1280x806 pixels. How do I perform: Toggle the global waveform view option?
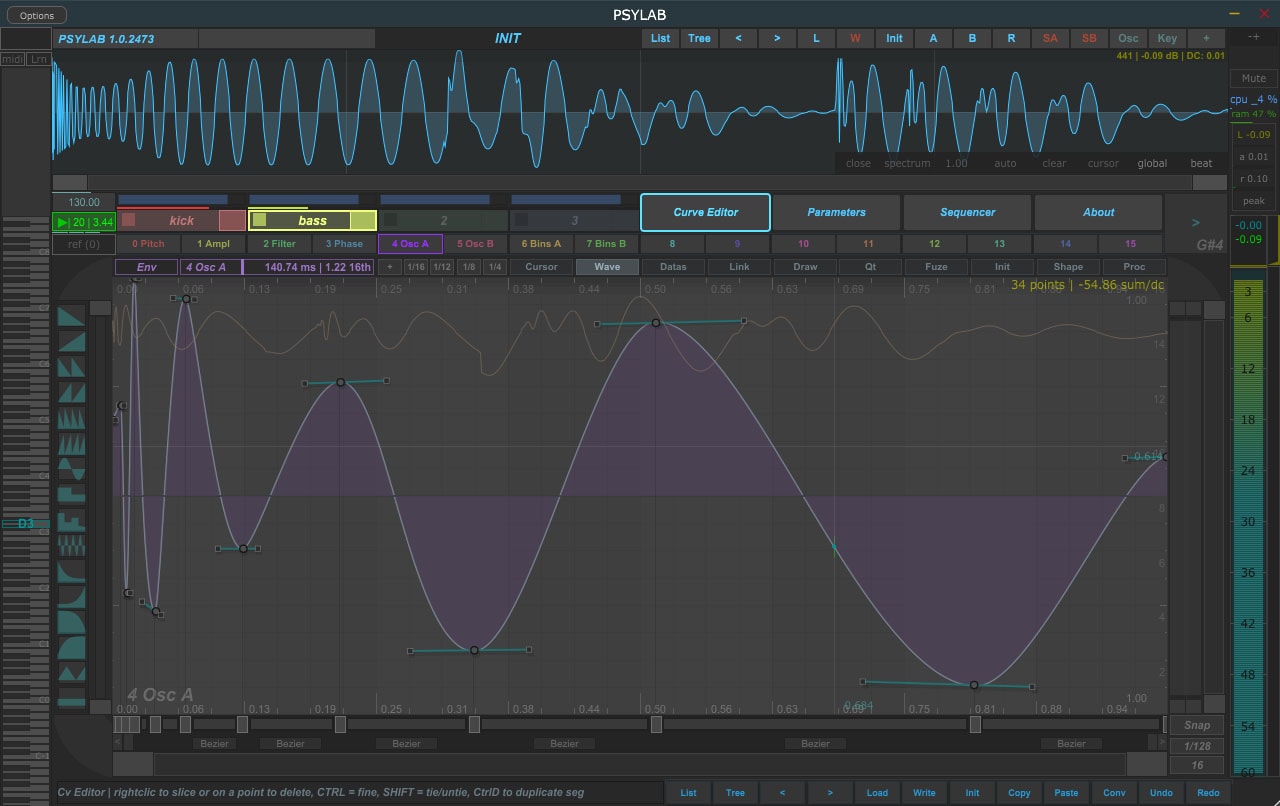1152,163
